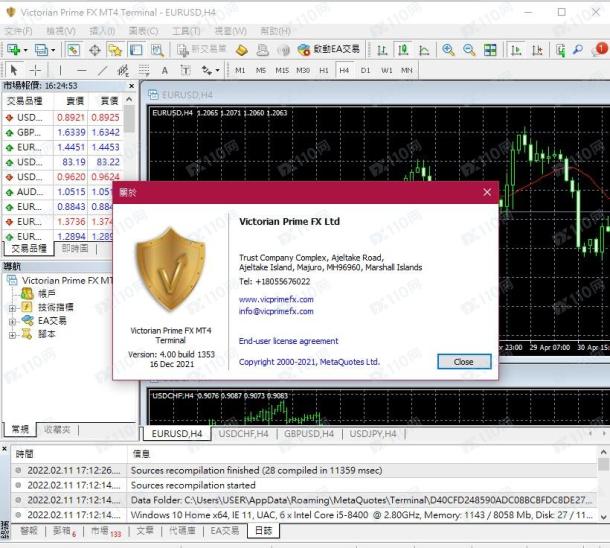Switch chart to candlestick style
Image resolution: width=610 pixels, height=548 pixels.
click(x=403, y=50)
